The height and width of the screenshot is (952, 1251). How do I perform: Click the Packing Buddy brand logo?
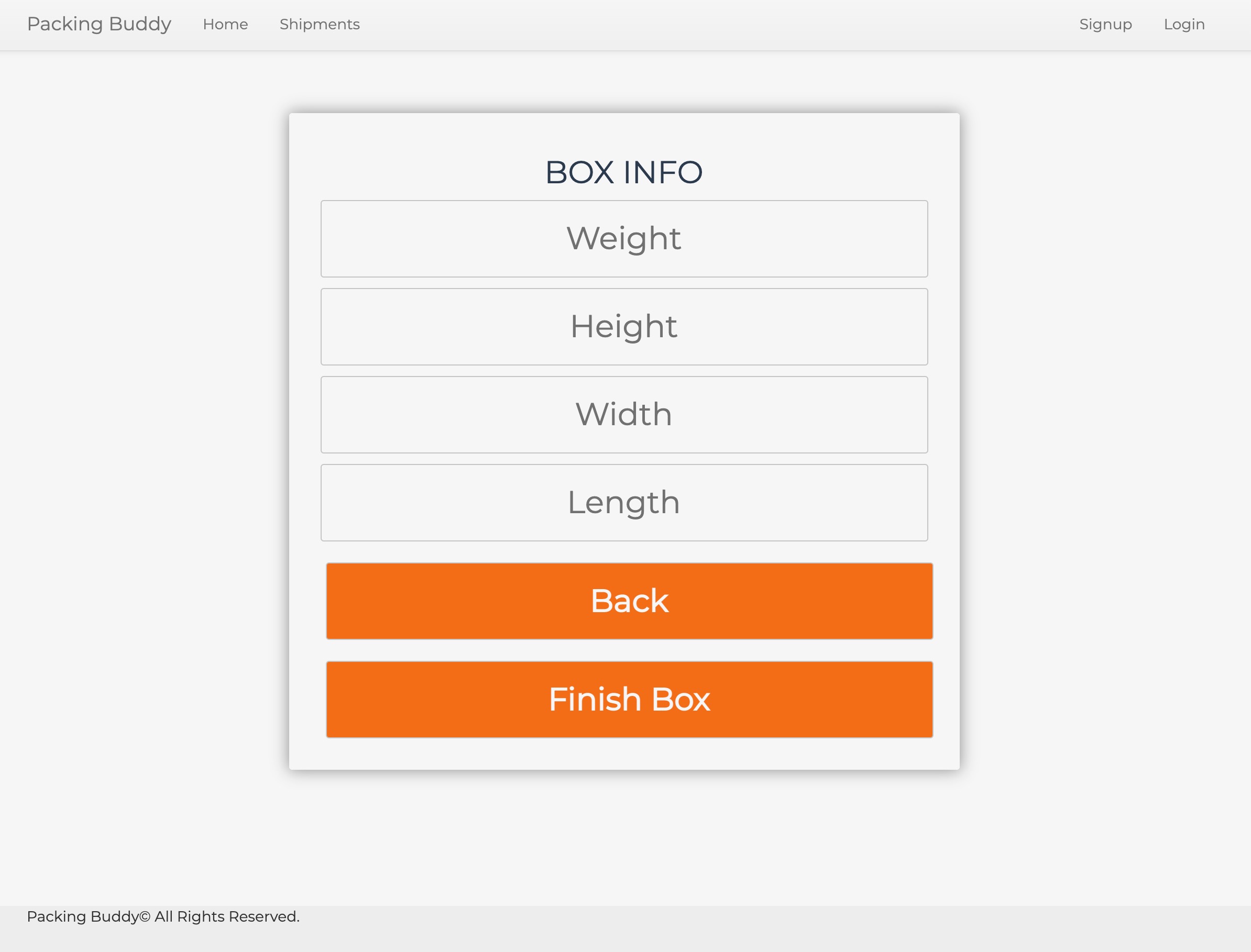98,24
